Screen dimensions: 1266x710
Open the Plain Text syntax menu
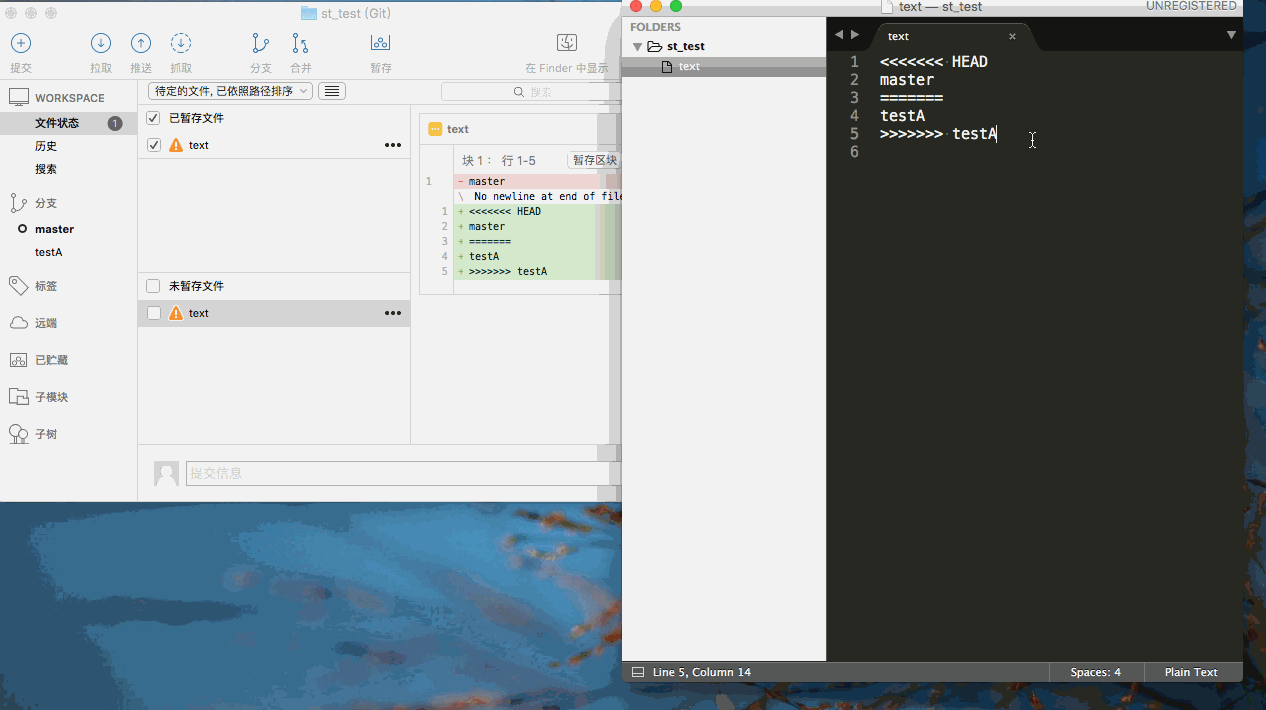tap(1191, 672)
